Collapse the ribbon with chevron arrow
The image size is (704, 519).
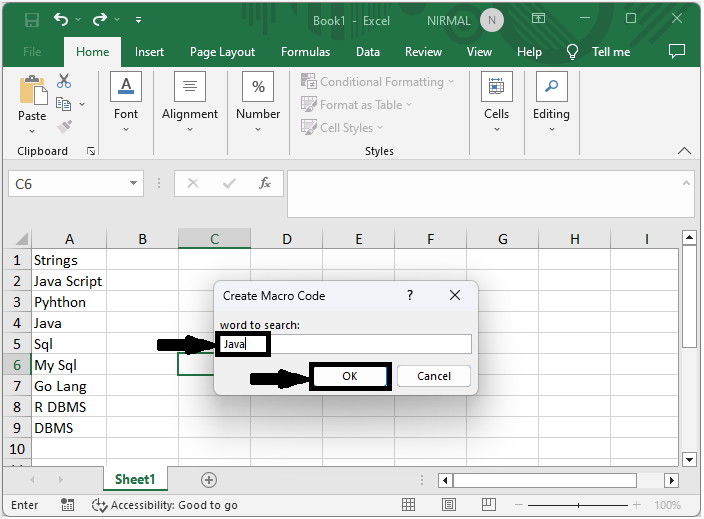point(685,151)
